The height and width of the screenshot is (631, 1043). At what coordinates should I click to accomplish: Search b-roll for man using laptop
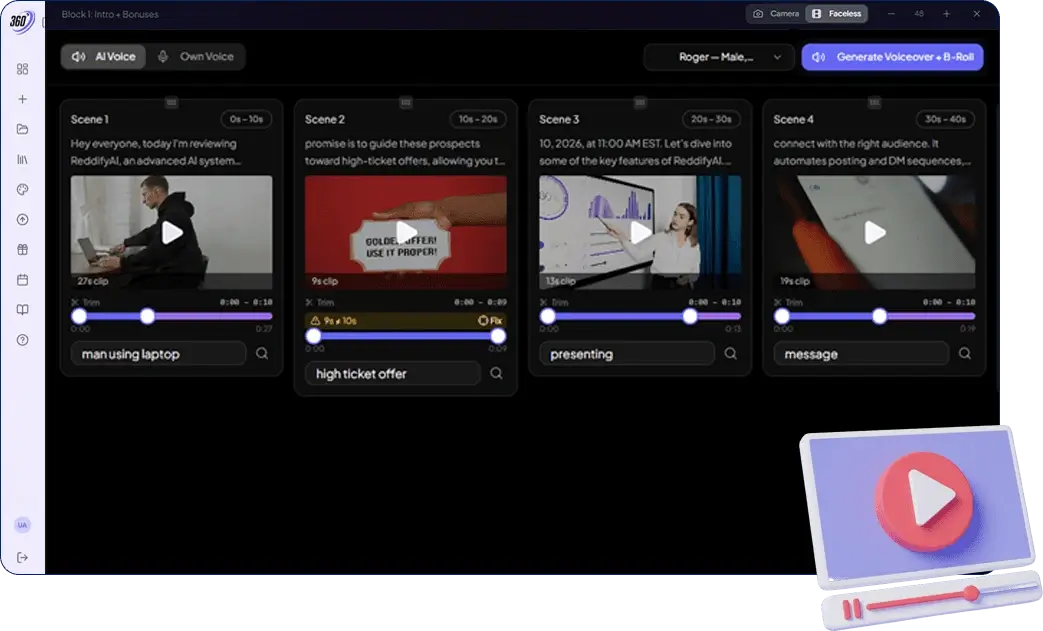(262, 354)
